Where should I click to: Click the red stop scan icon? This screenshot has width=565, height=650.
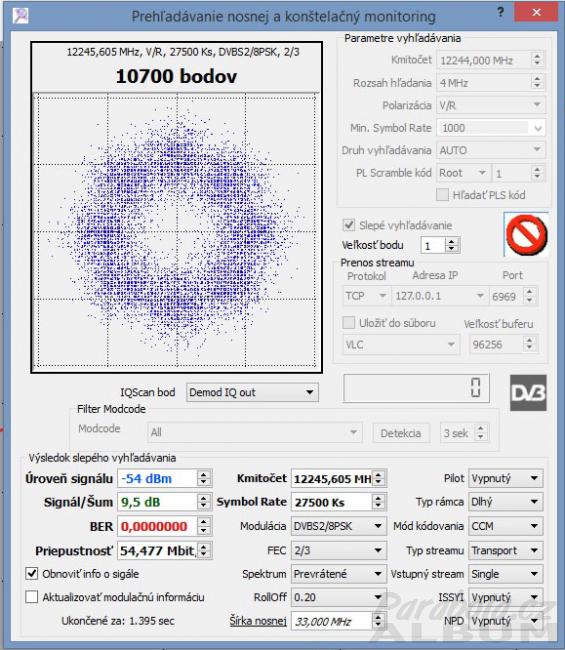pos(526,235)
